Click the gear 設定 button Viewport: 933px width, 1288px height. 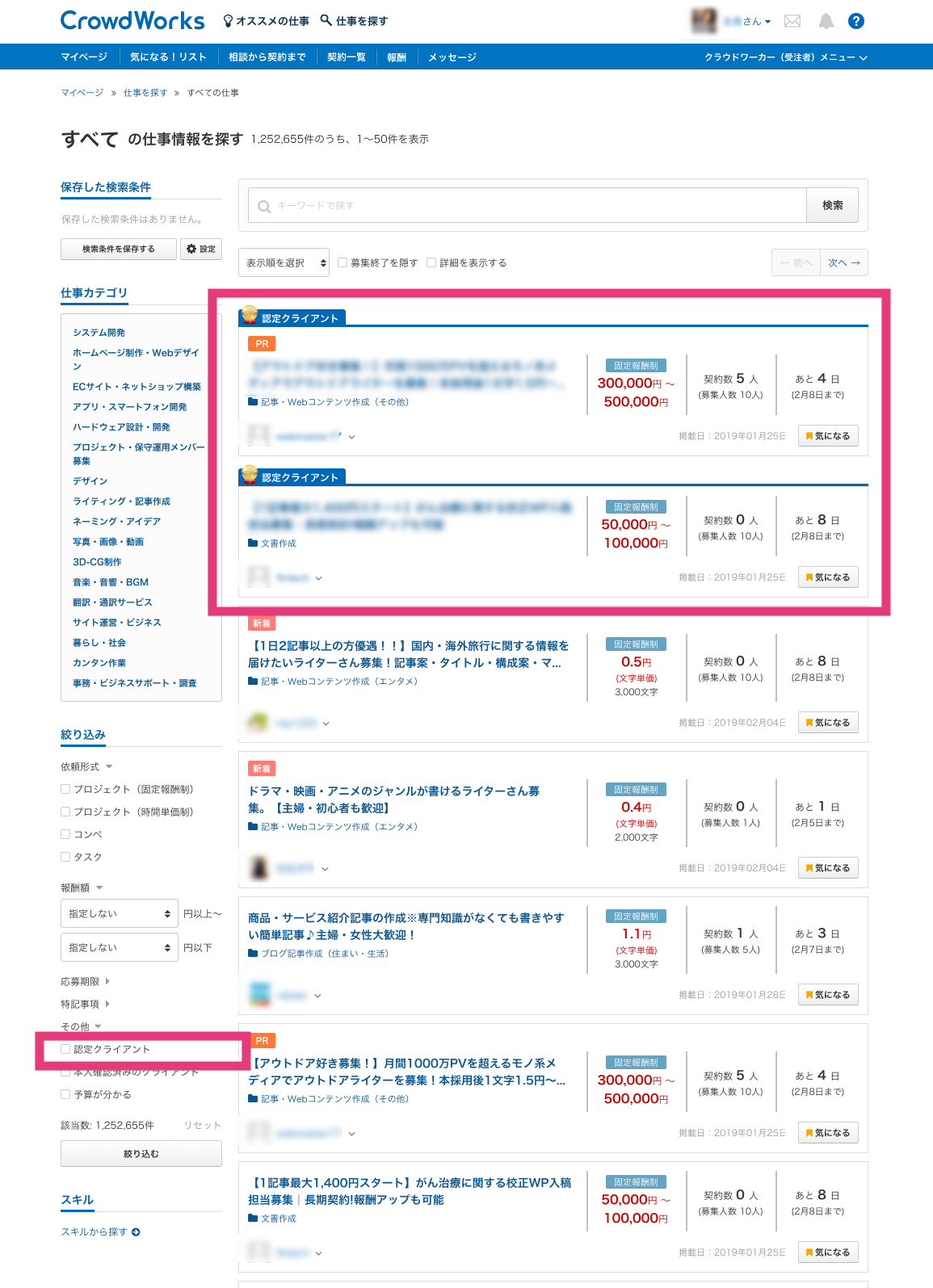201,249
